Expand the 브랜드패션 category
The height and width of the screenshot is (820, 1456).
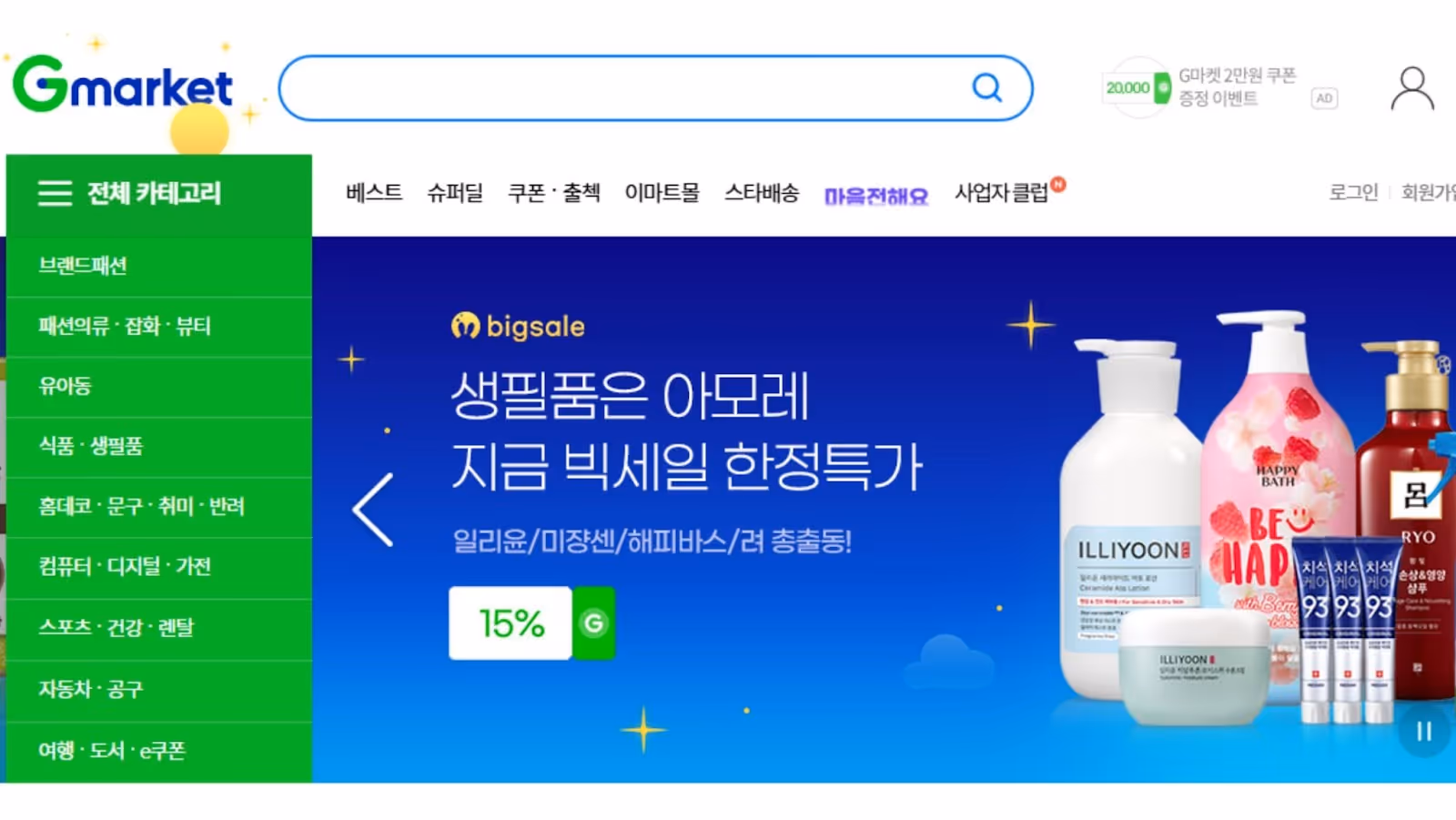(x=159, y=266)
